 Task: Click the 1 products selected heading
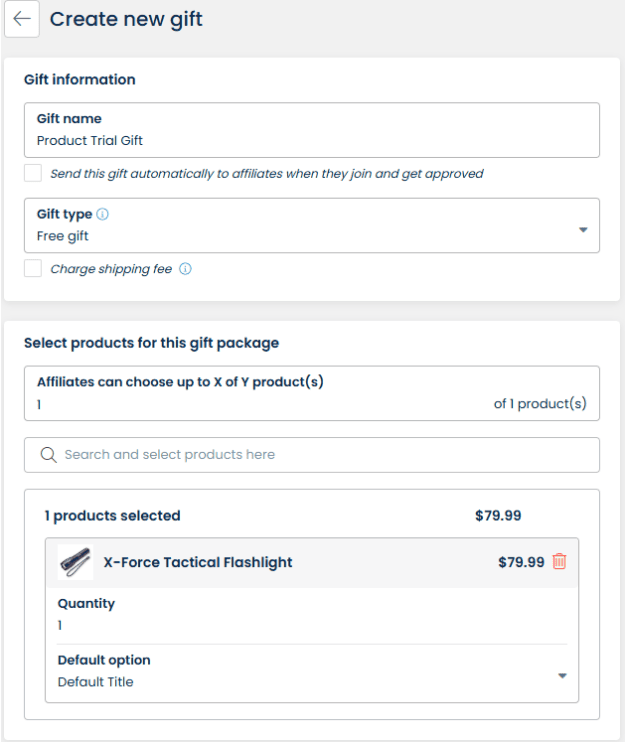point(112,516)
